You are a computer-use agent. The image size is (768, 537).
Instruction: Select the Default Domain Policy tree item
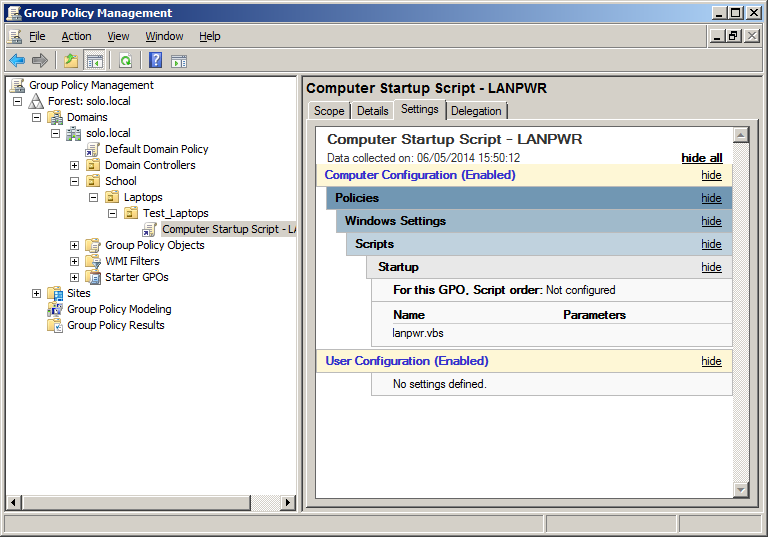[x=157, y=149]
